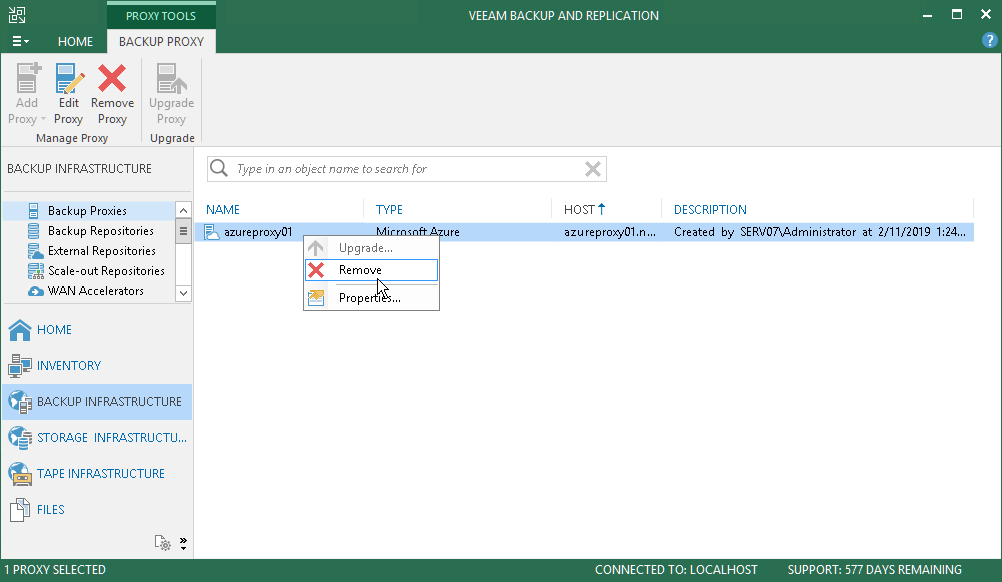Click Upgrade arrow icon in context menu
The height and width of the screenshot is (582, 1002).
point(316,248)
